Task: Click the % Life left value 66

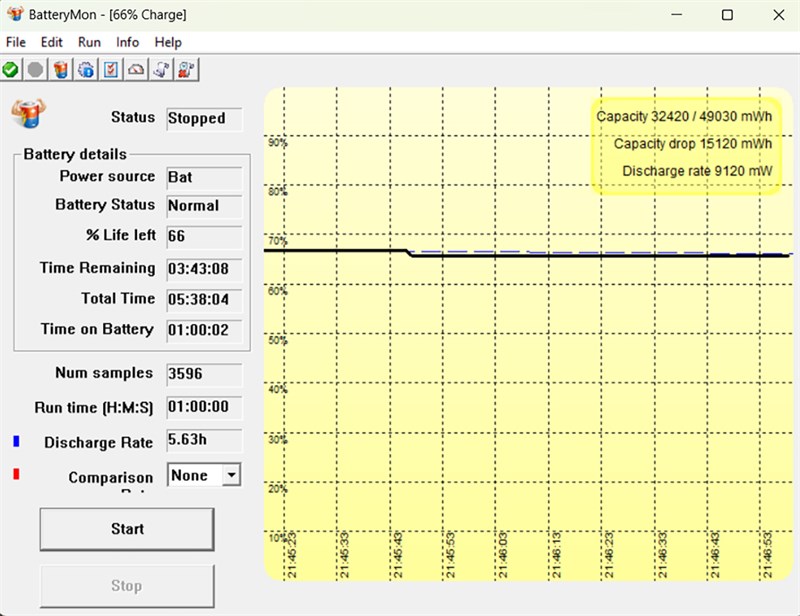Action: pos(204,236)
